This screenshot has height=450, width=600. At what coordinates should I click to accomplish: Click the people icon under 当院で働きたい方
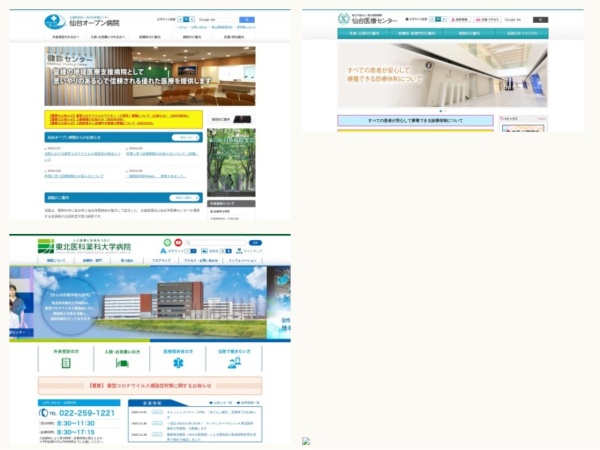234,362
